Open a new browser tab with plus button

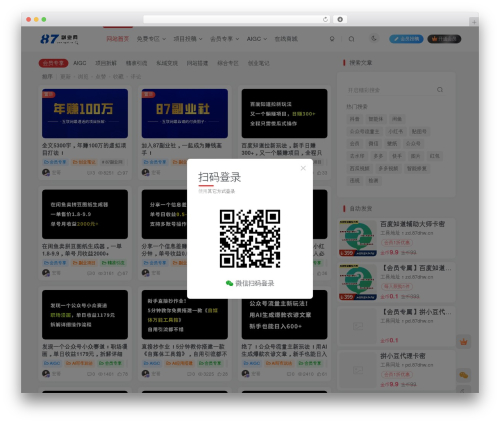[x=474, y=22]
